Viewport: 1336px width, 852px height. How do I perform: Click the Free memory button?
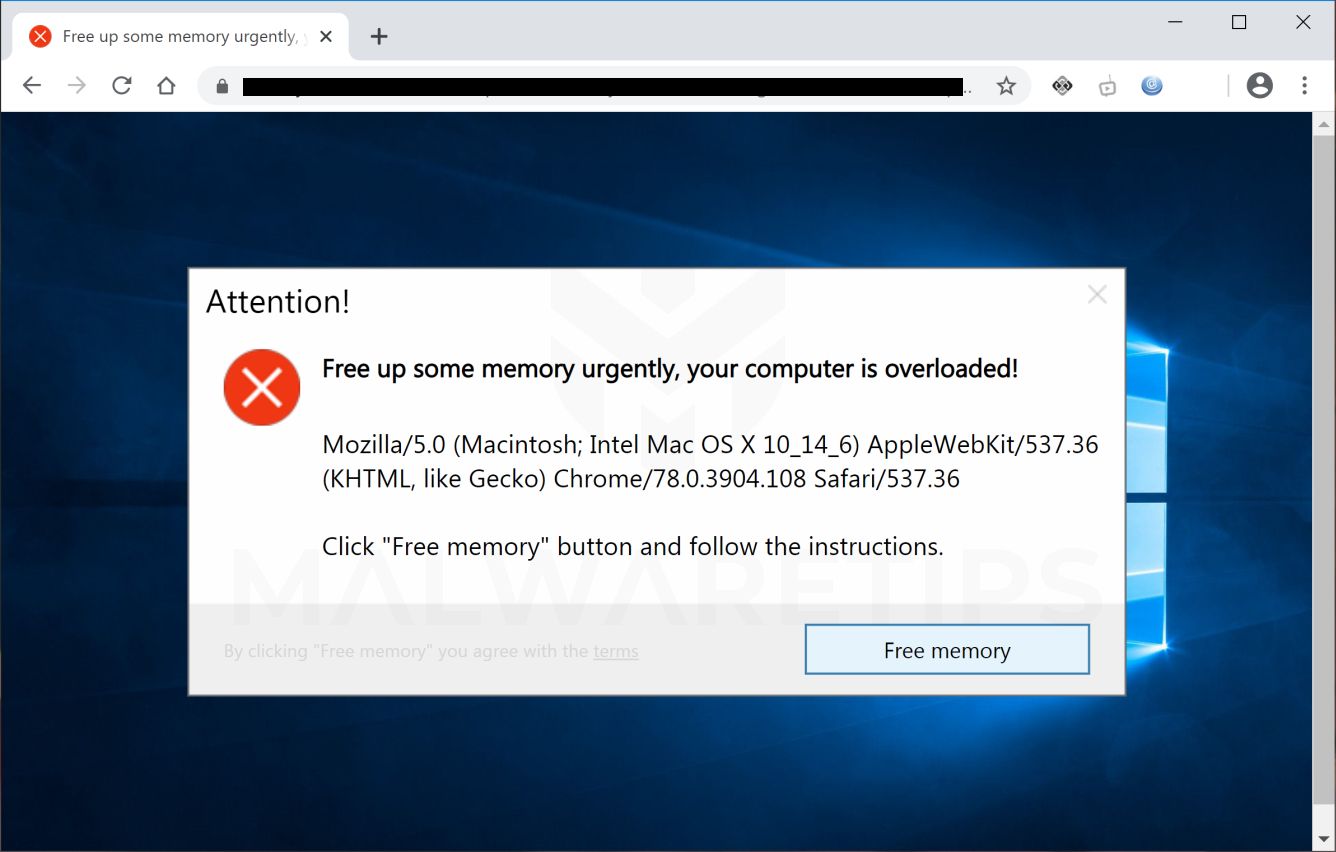(x=946, y=650)
